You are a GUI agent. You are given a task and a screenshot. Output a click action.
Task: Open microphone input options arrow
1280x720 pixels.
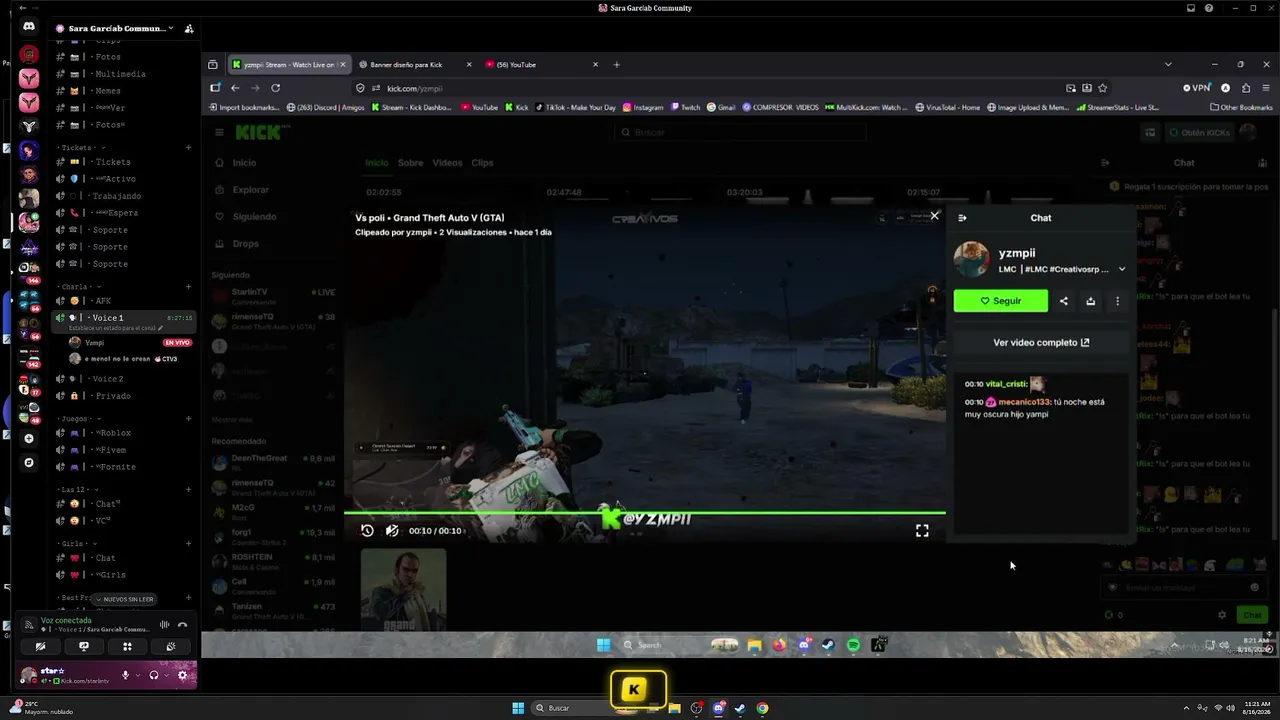(137, 675)
